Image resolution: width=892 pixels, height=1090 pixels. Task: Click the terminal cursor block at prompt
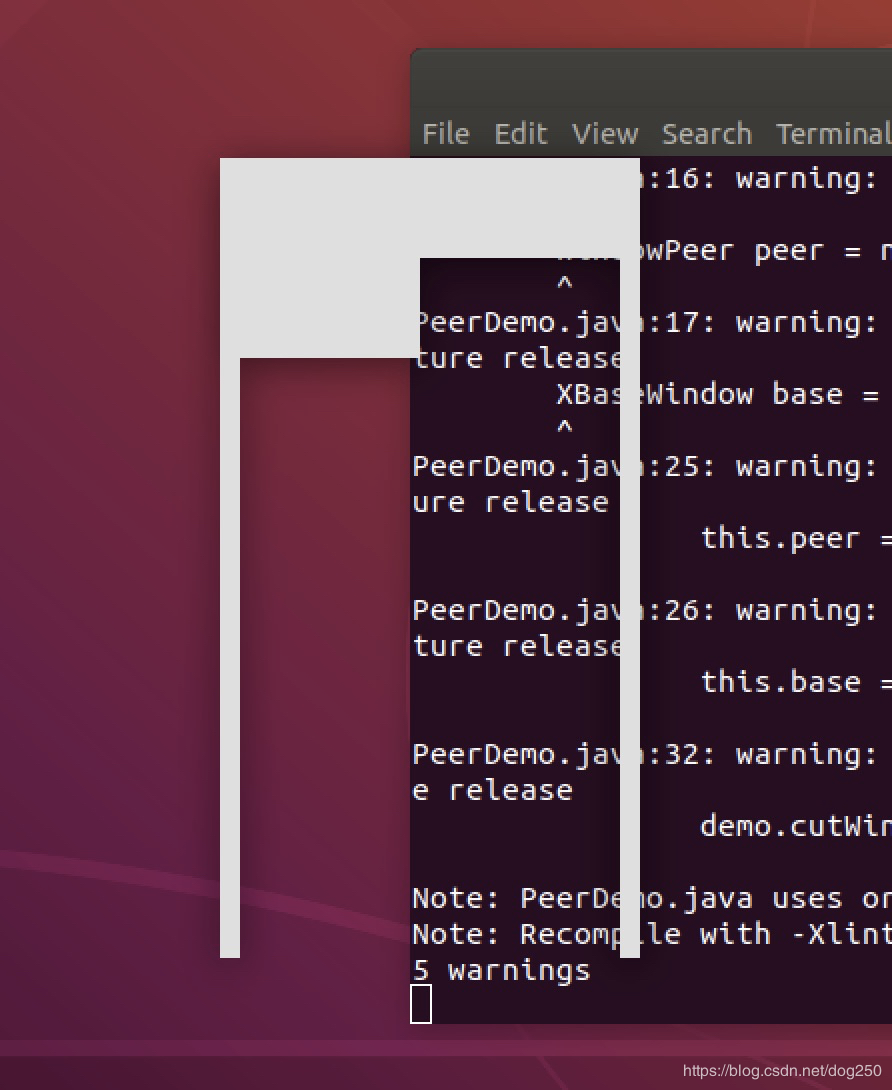tap(421, 1004)
